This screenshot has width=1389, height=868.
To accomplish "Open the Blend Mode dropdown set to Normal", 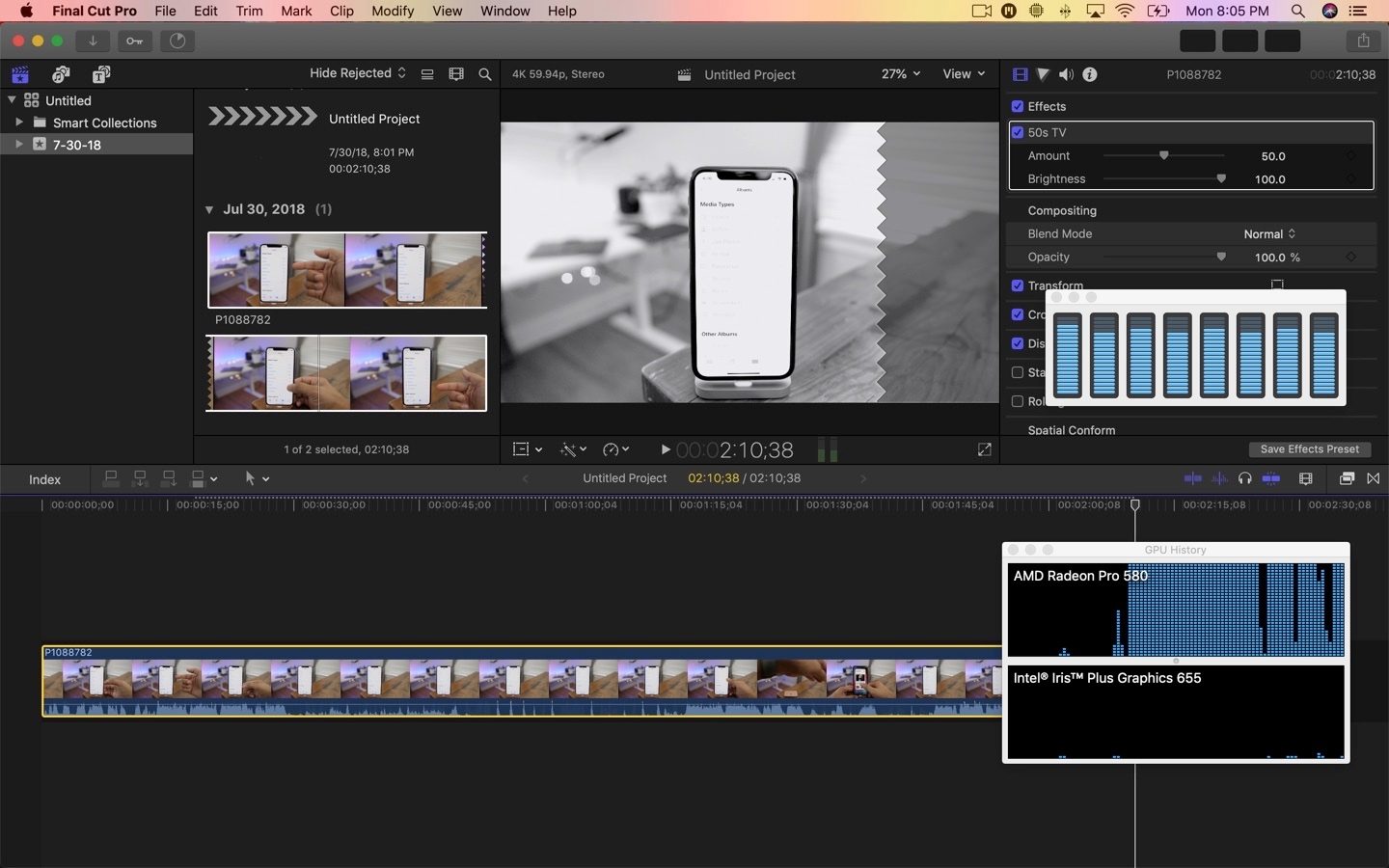I will [1267, 233].
